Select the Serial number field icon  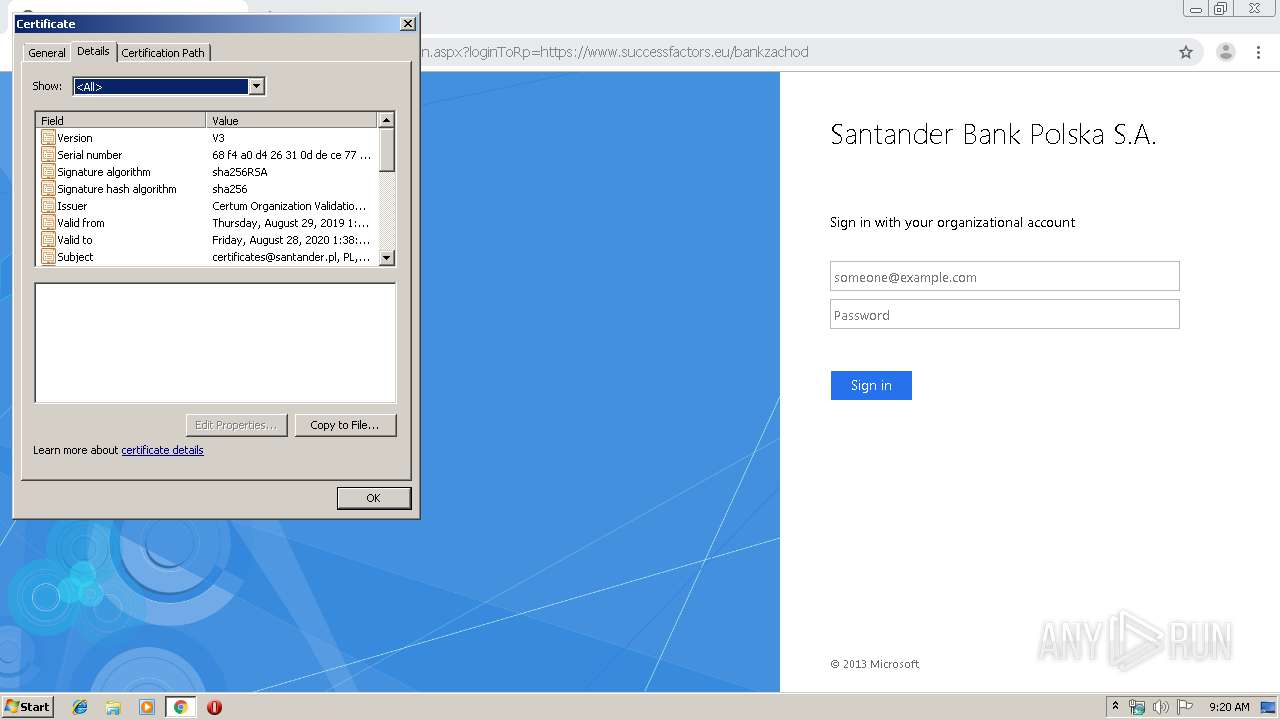48,155
